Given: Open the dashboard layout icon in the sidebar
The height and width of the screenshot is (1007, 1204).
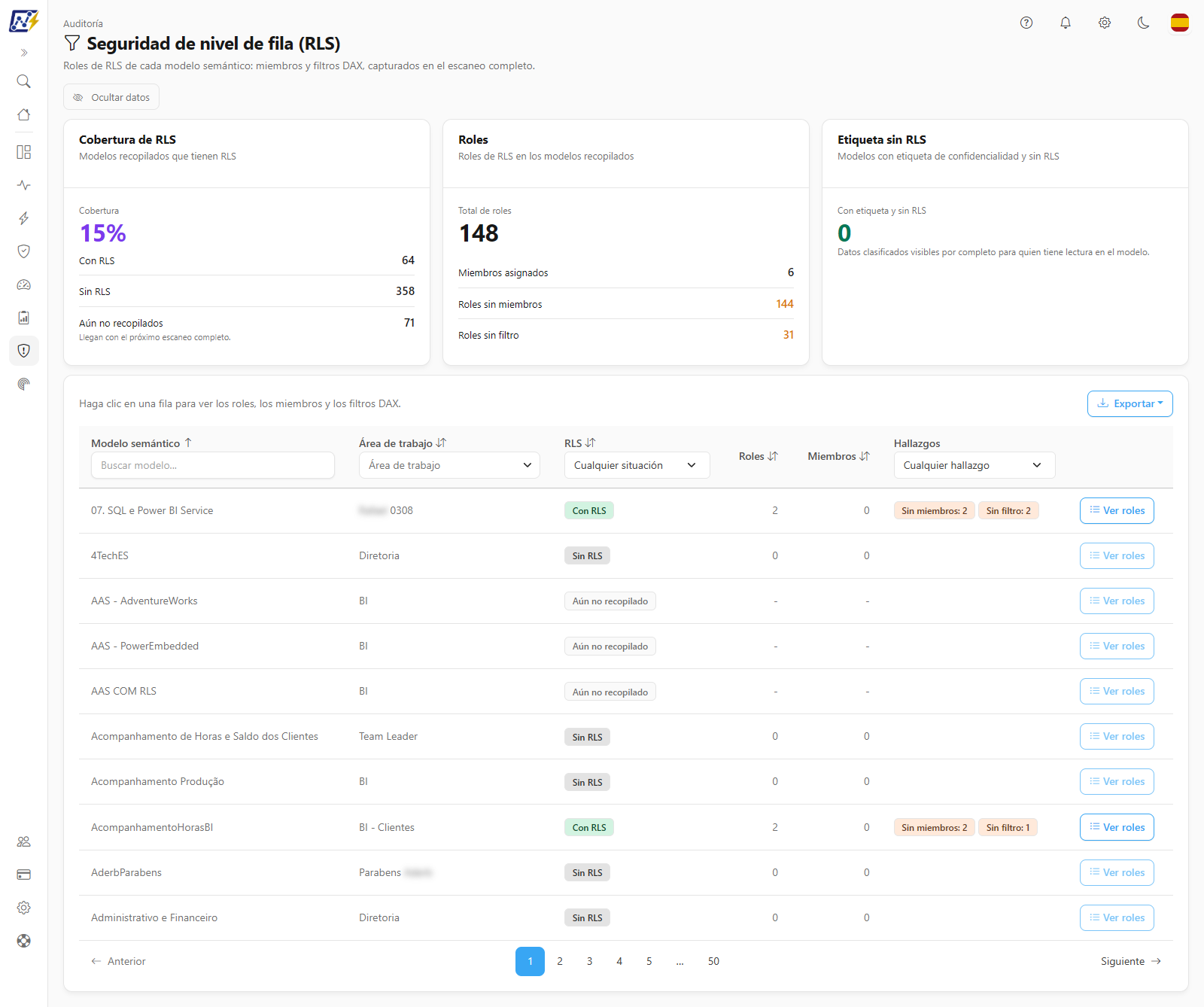Looking at the screenshot, I should [x=24, y=152].
